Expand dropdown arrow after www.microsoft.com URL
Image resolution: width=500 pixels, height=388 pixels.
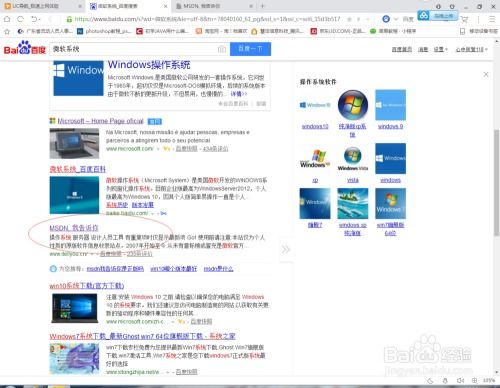(x=158, y=149)
